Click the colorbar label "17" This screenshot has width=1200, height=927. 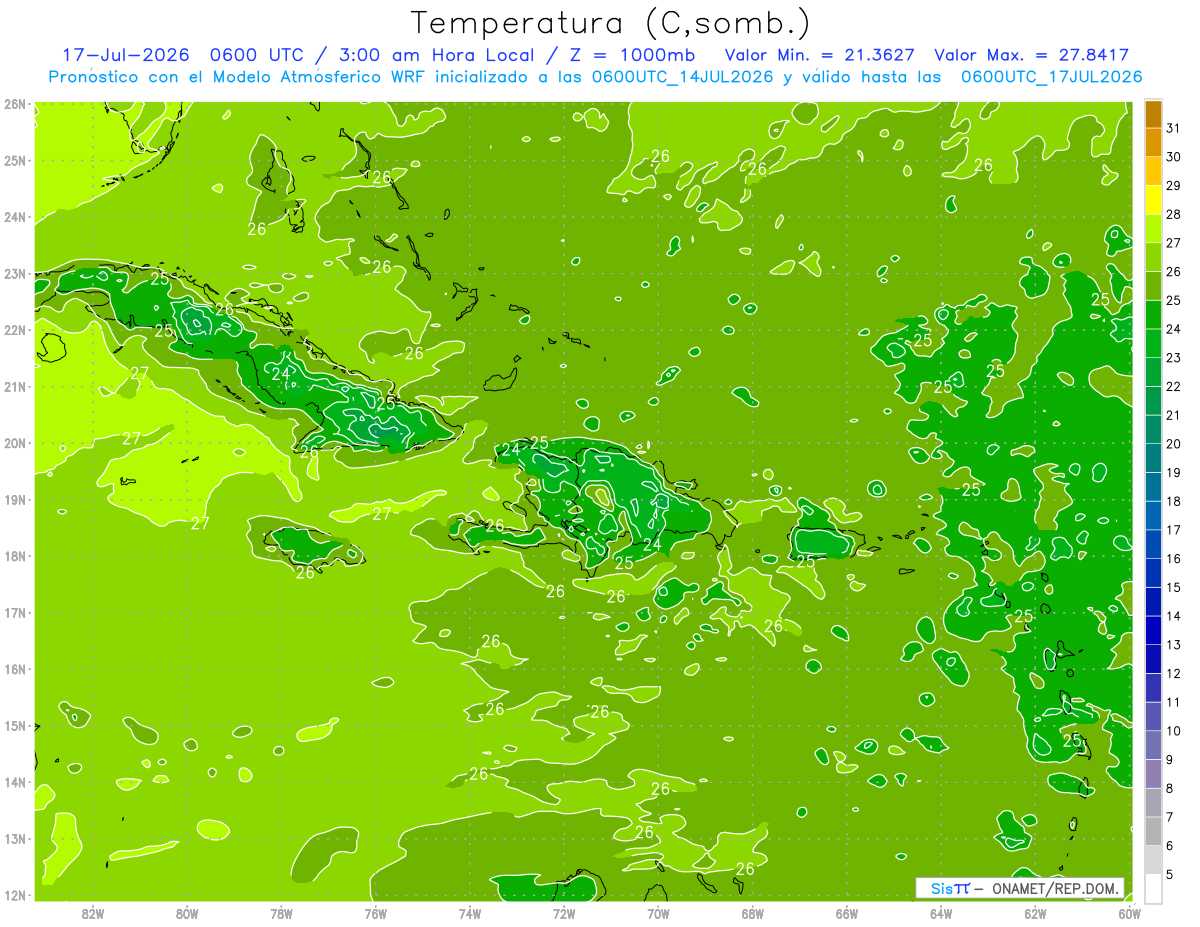coord(1173,530)
